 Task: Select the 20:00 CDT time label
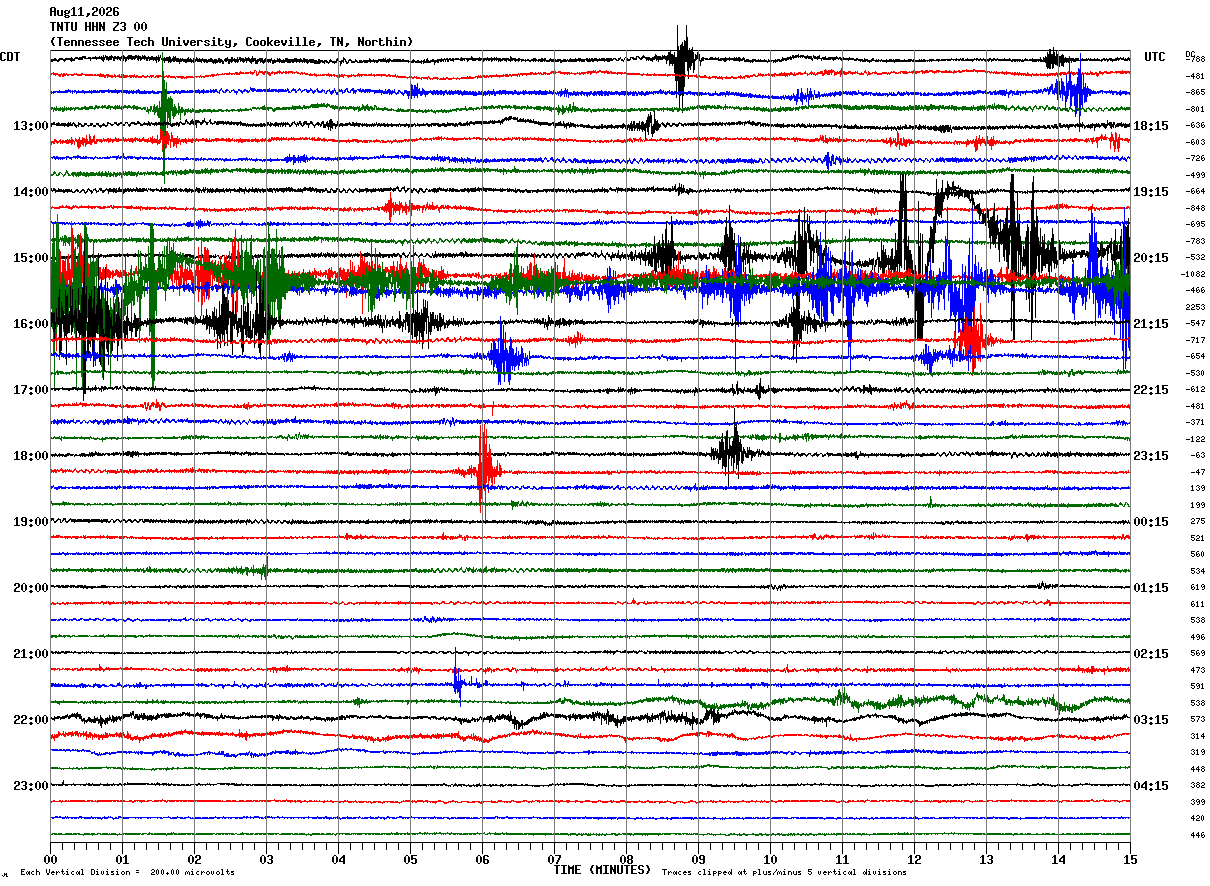[31, 588]
